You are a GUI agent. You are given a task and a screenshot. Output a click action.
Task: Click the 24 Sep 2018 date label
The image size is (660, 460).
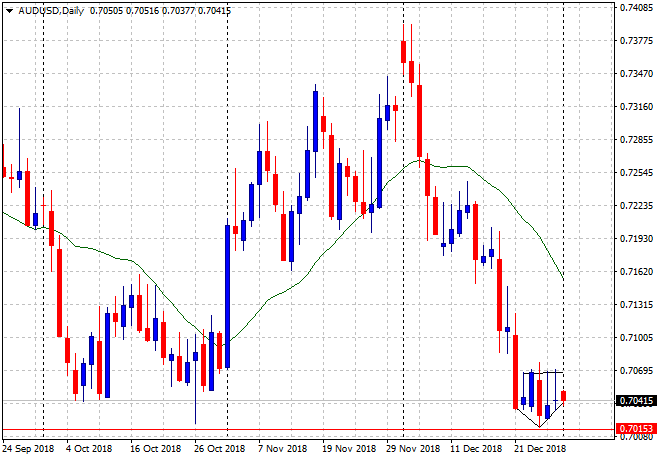[x=28, y=449]
